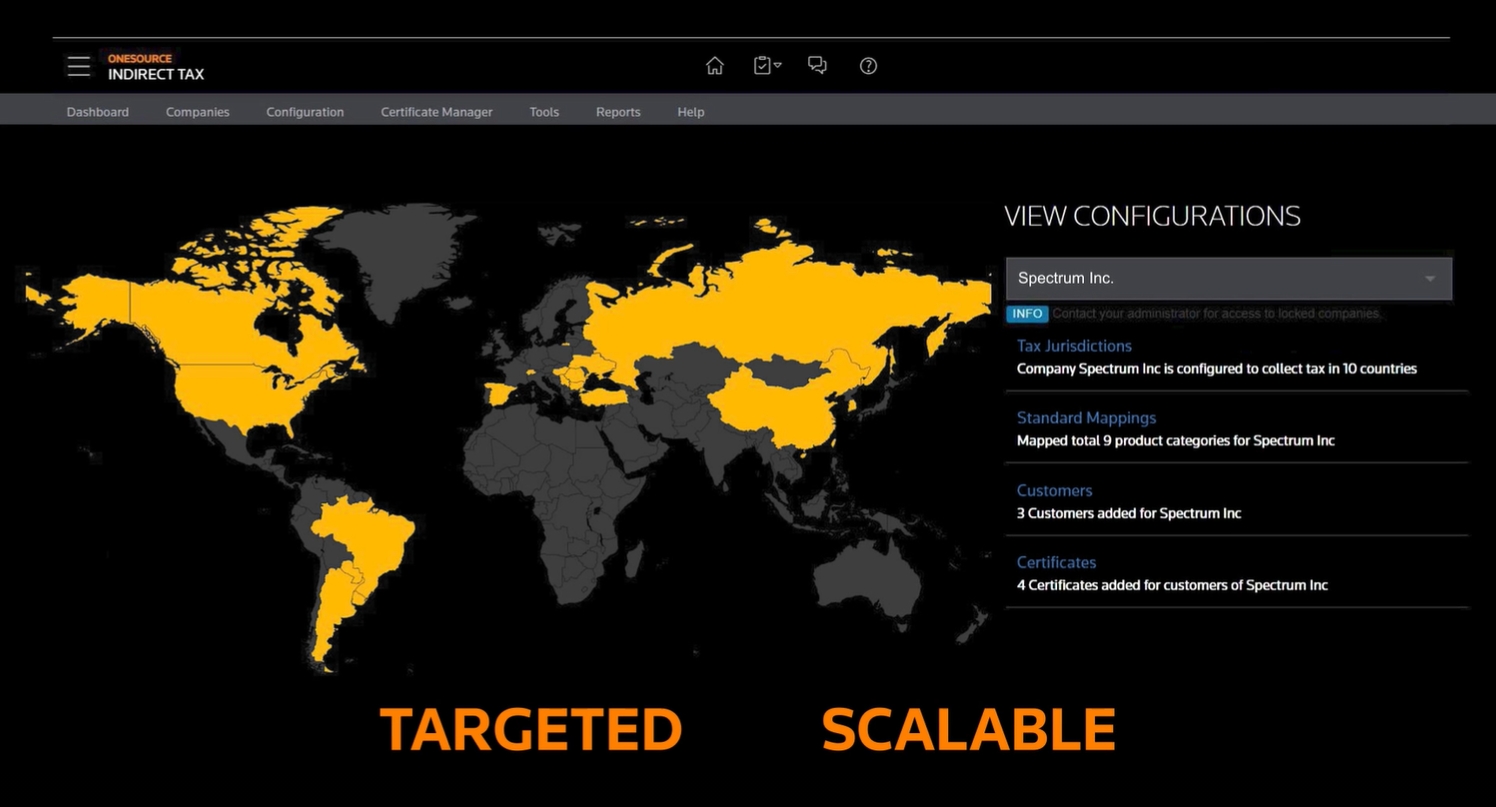The width and height of the screenshot is (1496, 807).
Task: Select Configuration in the navigation bar
Action: coord(305,112)
